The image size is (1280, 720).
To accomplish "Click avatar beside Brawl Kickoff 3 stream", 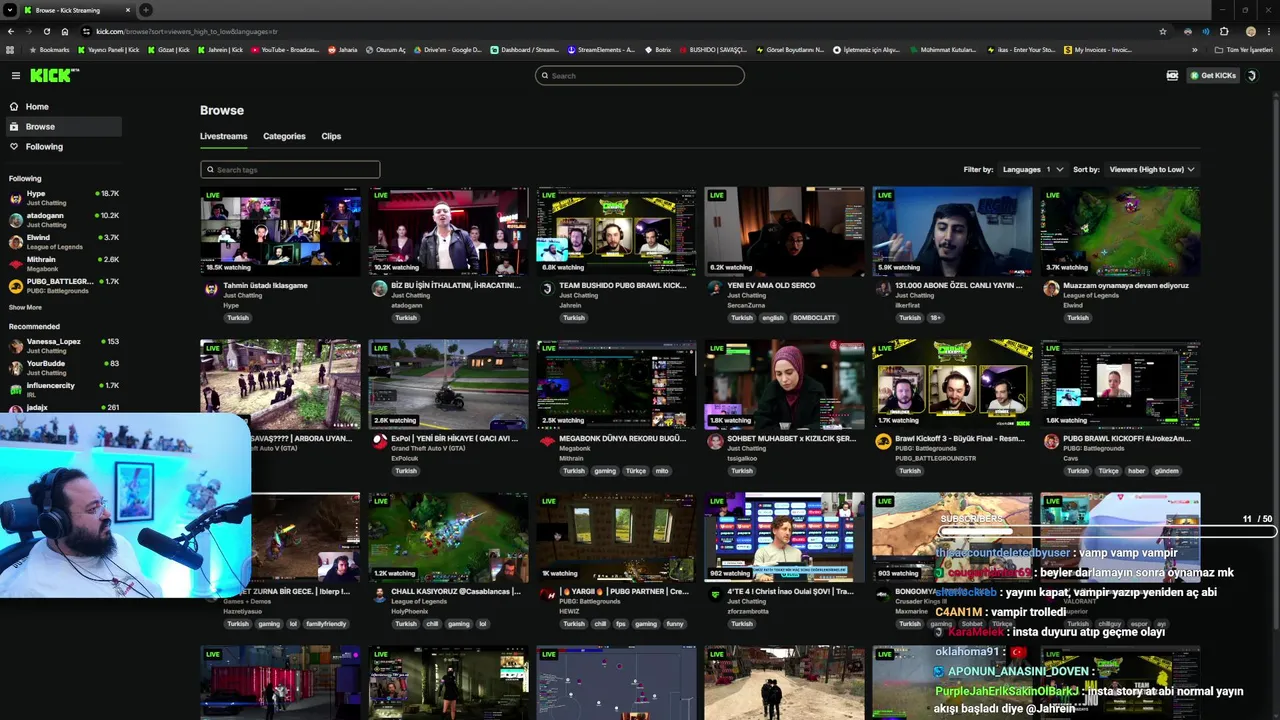I will [x=883, y=442].
